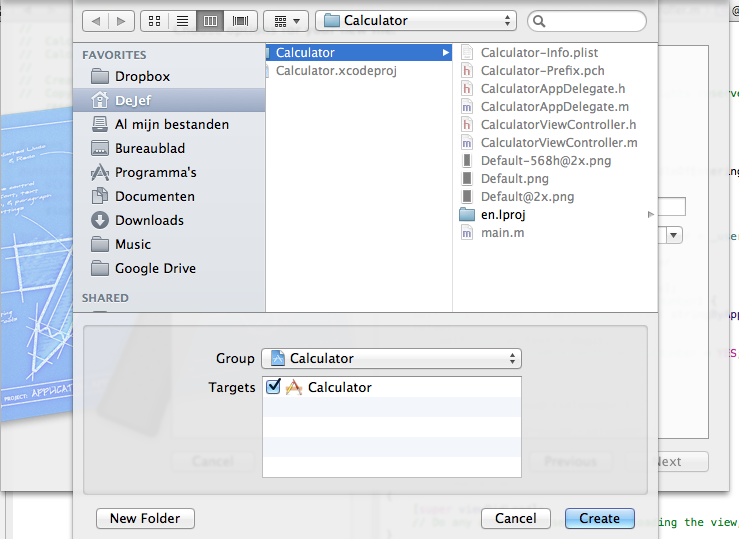This screenshot has height=539, width=739.
Task: Go forward in folder history
Action: coord(121,21)
